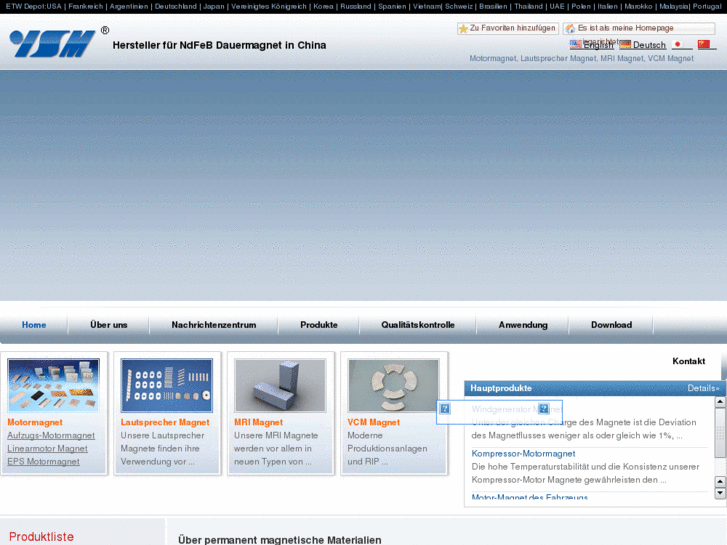The width and height of the screenshot is (727, 545).
Task: Select the USA depot link
Action: [54, 6]
